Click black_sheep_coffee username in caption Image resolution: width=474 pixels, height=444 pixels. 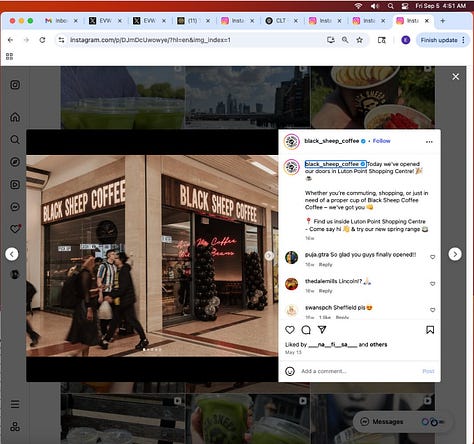click(x=332, y=164)
